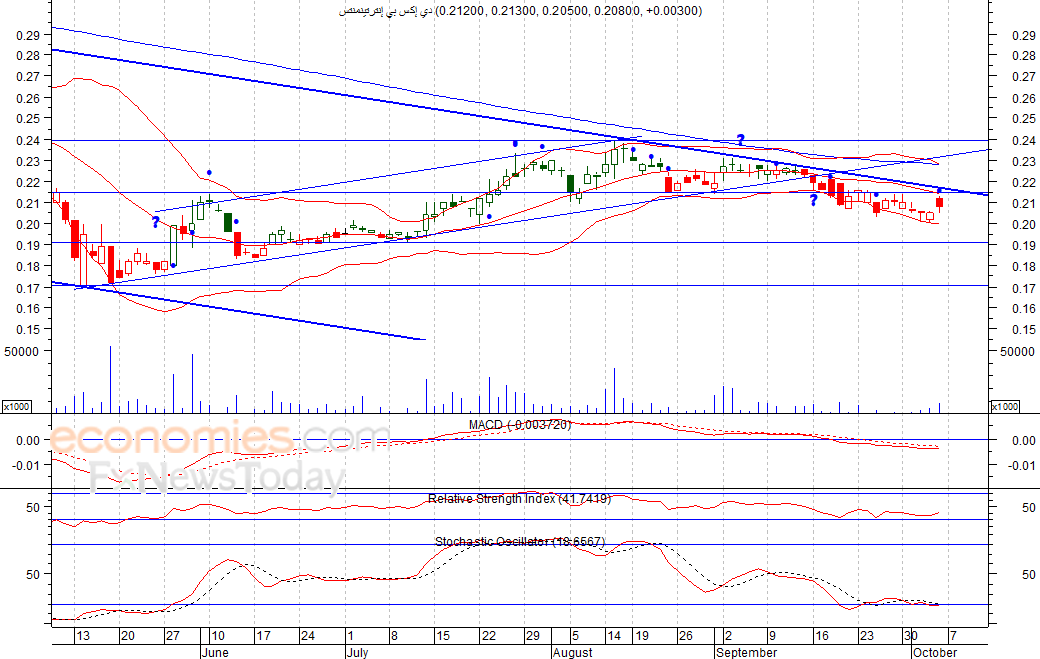Click the date label 17 on time axis
1040x659 pixels.
[x=263, y=636]
